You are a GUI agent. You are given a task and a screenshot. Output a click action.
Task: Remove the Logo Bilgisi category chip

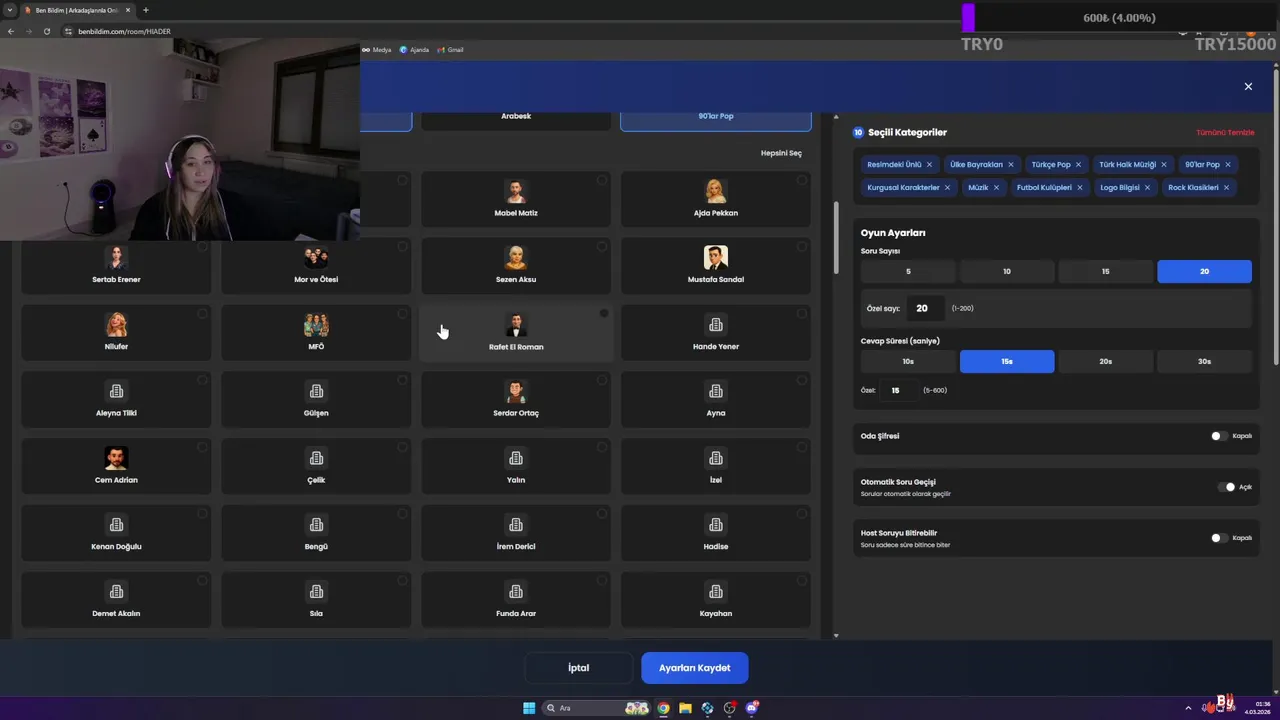pos(1147,187)
